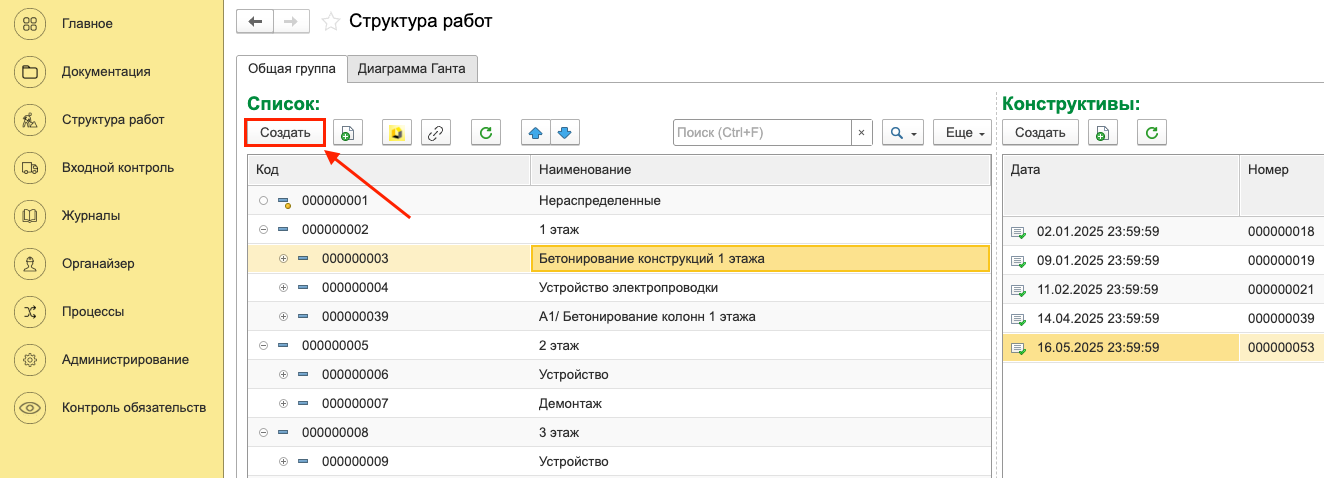Screen dimensions: 1324x478
Task: Open the search magnifier dropdown
Action: tap(903, 133)
